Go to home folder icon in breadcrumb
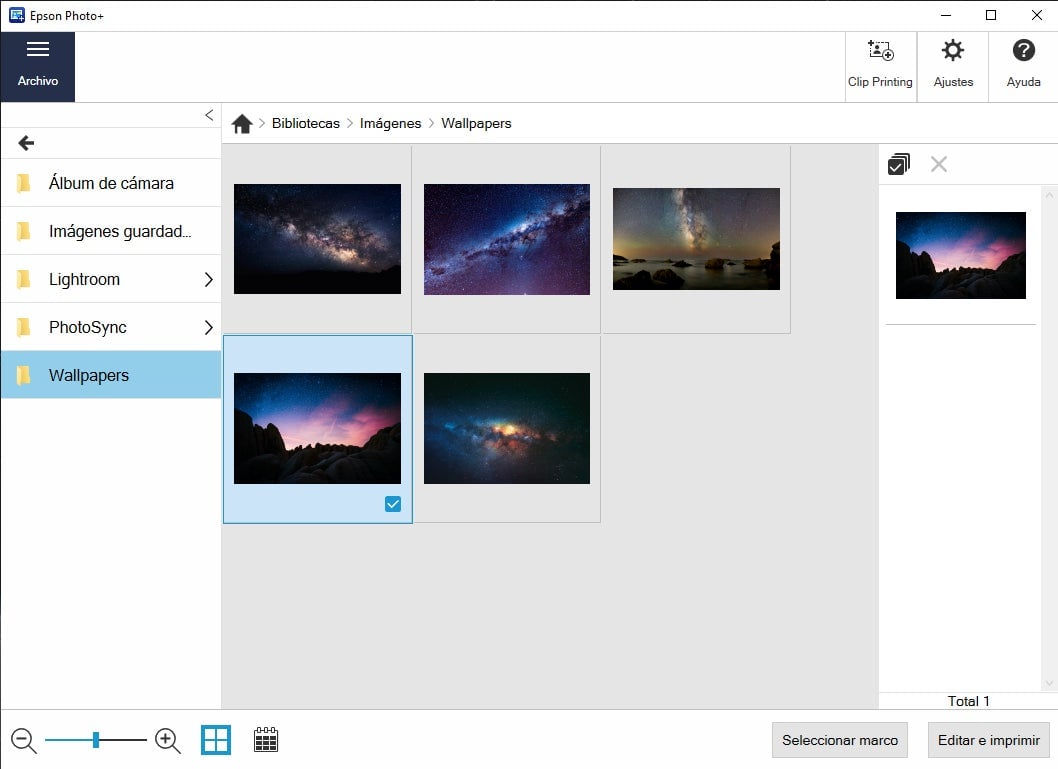Image resolution: width=1058 pixels, height=769 pixels. coord(242,124)
